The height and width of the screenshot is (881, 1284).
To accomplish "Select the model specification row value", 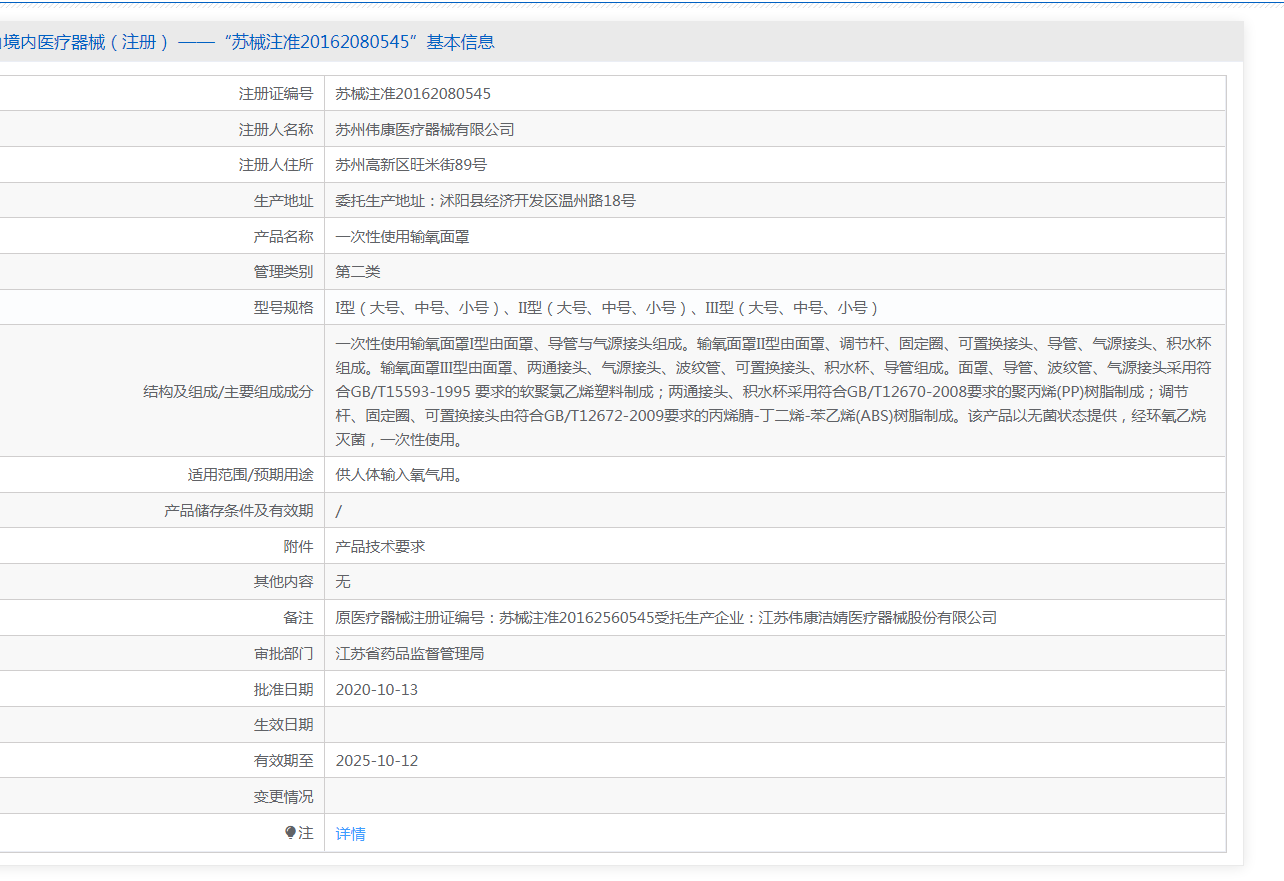I will (x=606, y=308).
